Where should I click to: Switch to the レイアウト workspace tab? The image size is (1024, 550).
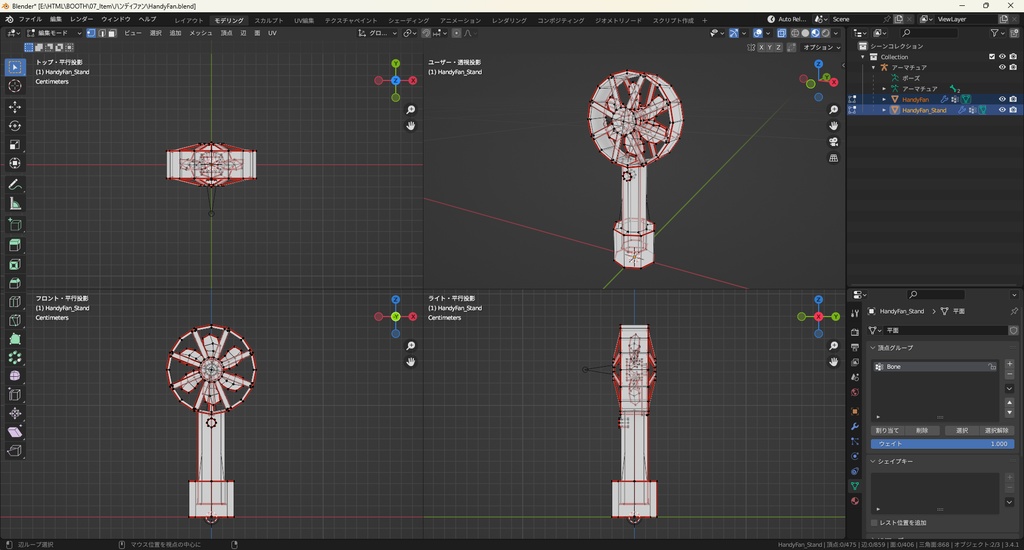pos(189,20)
